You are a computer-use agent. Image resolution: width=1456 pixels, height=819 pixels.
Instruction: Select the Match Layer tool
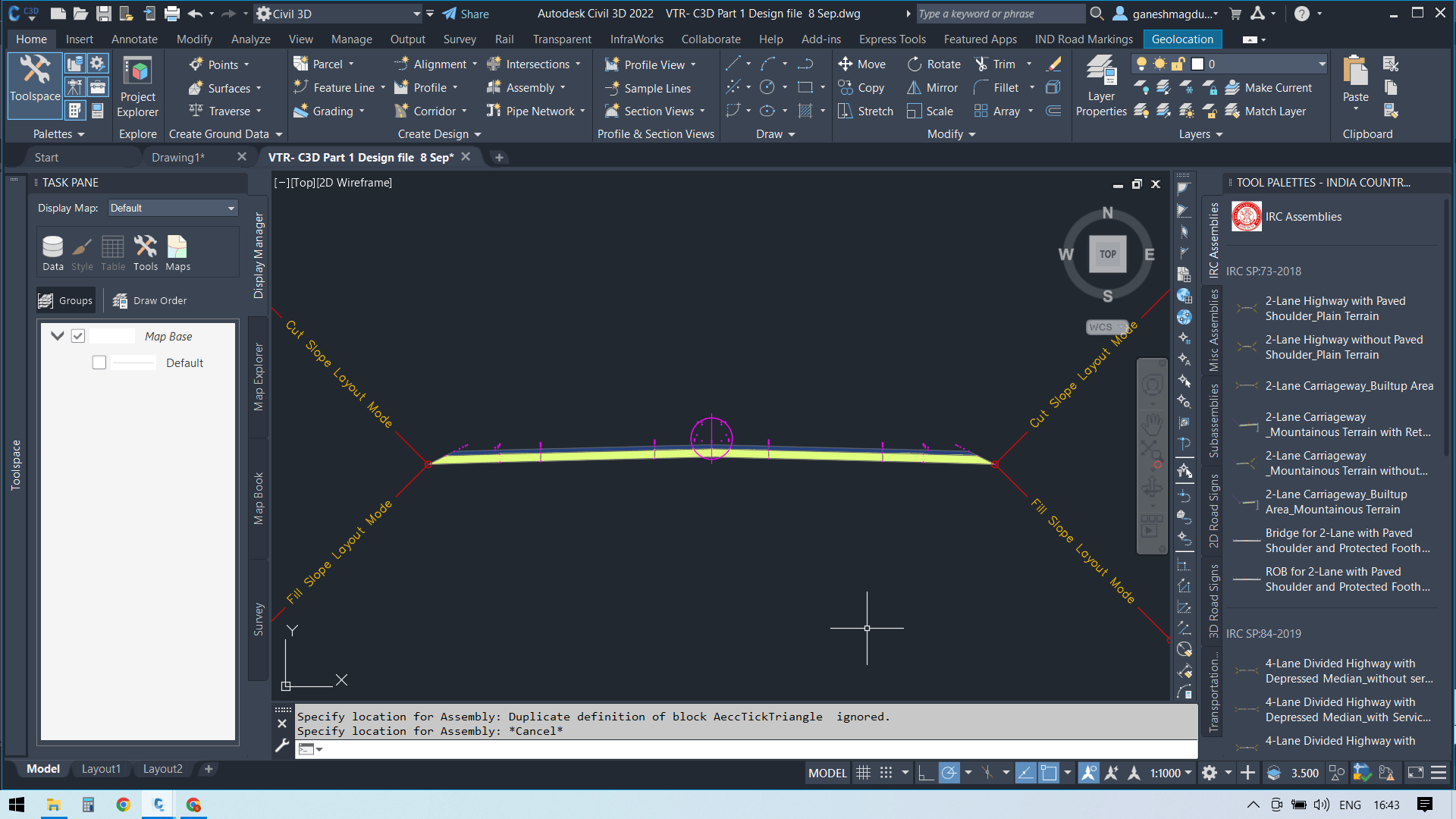(1266, 111)
